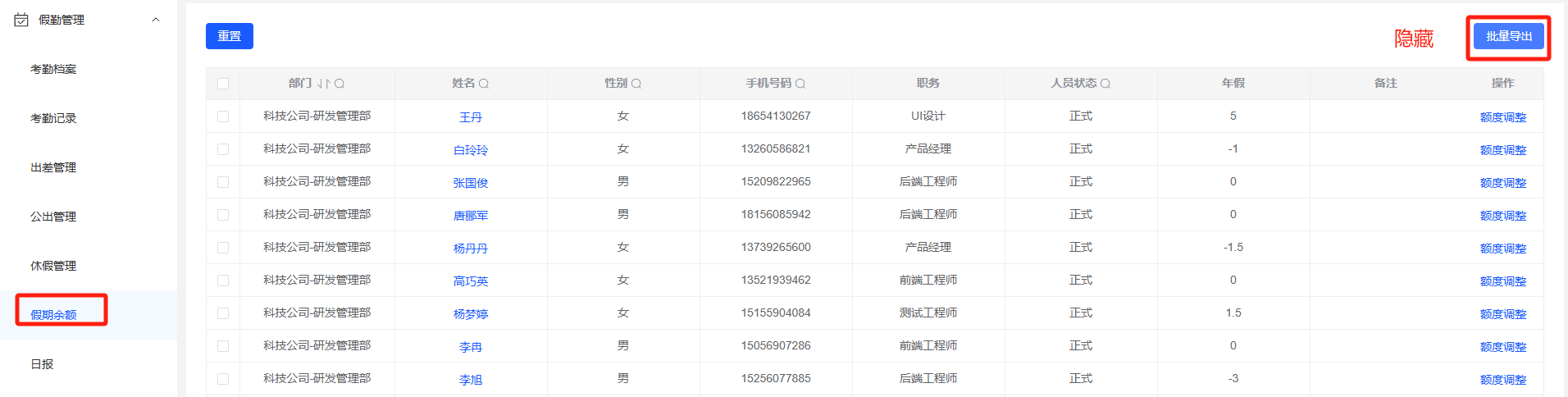Toggle the select-all checkbox in table header
This screenshot has height=397, width=1568.
point(223,84)
